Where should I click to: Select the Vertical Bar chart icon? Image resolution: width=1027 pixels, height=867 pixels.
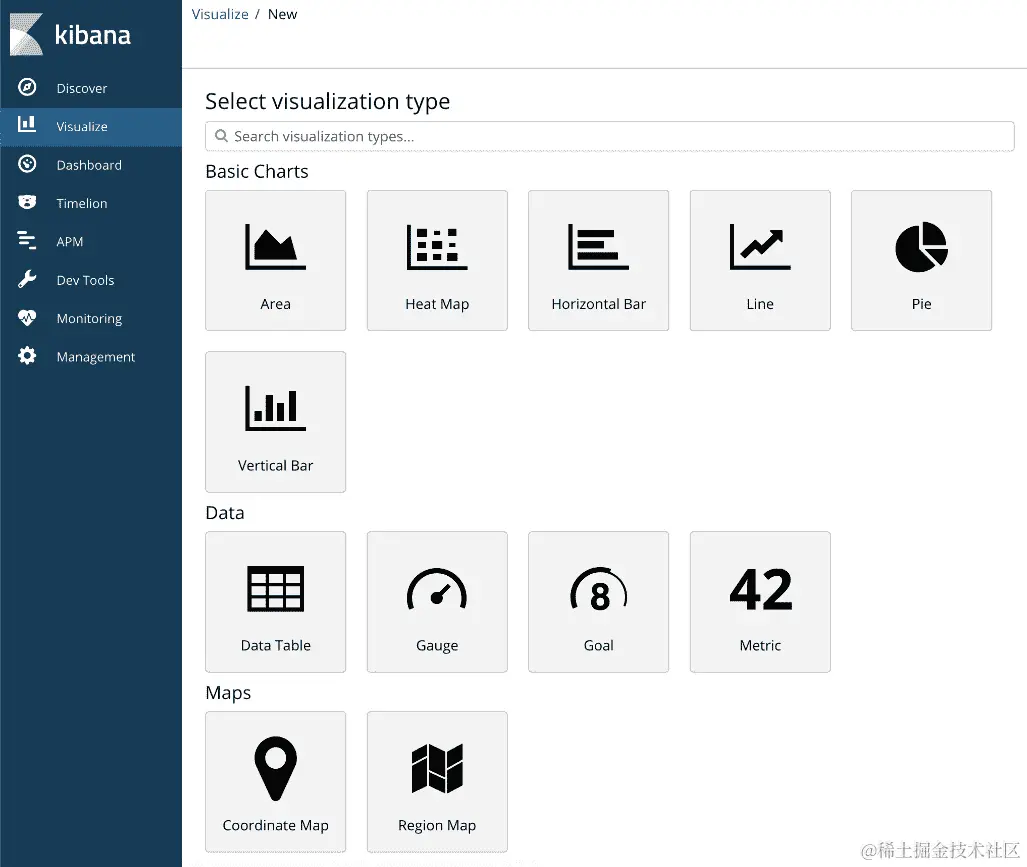click(275, 408)
